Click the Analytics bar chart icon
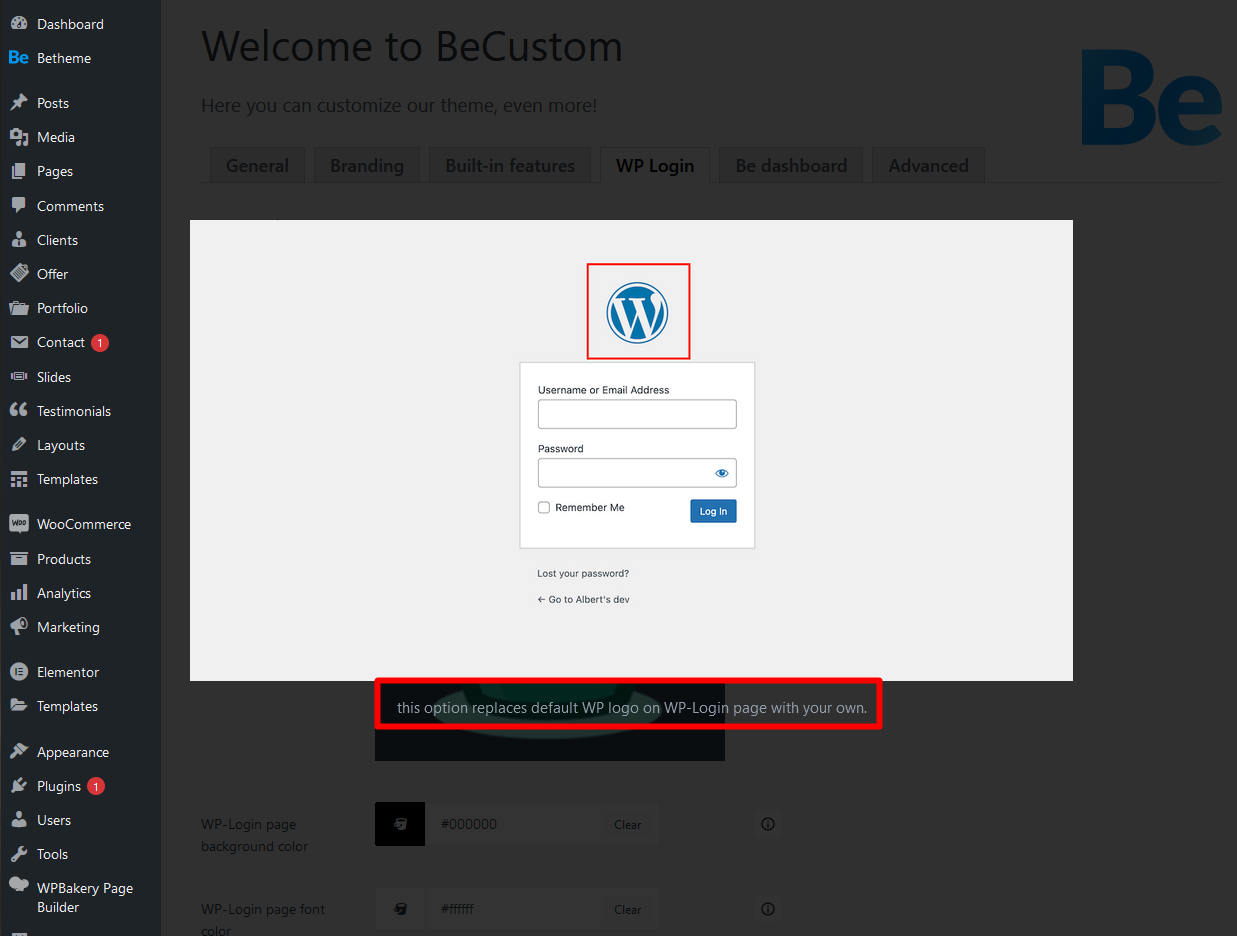 coord(18,593)
